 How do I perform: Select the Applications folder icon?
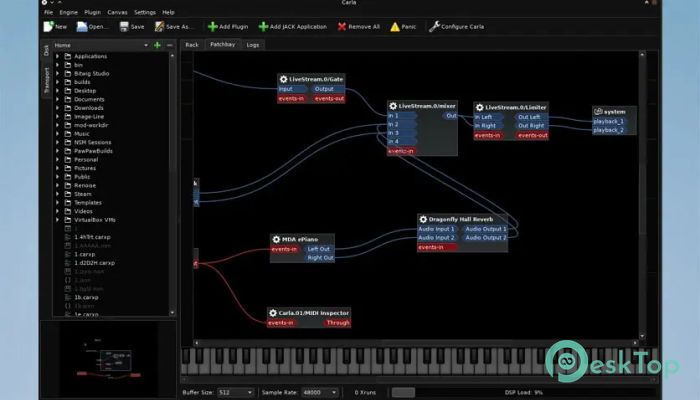pos(68,56)
